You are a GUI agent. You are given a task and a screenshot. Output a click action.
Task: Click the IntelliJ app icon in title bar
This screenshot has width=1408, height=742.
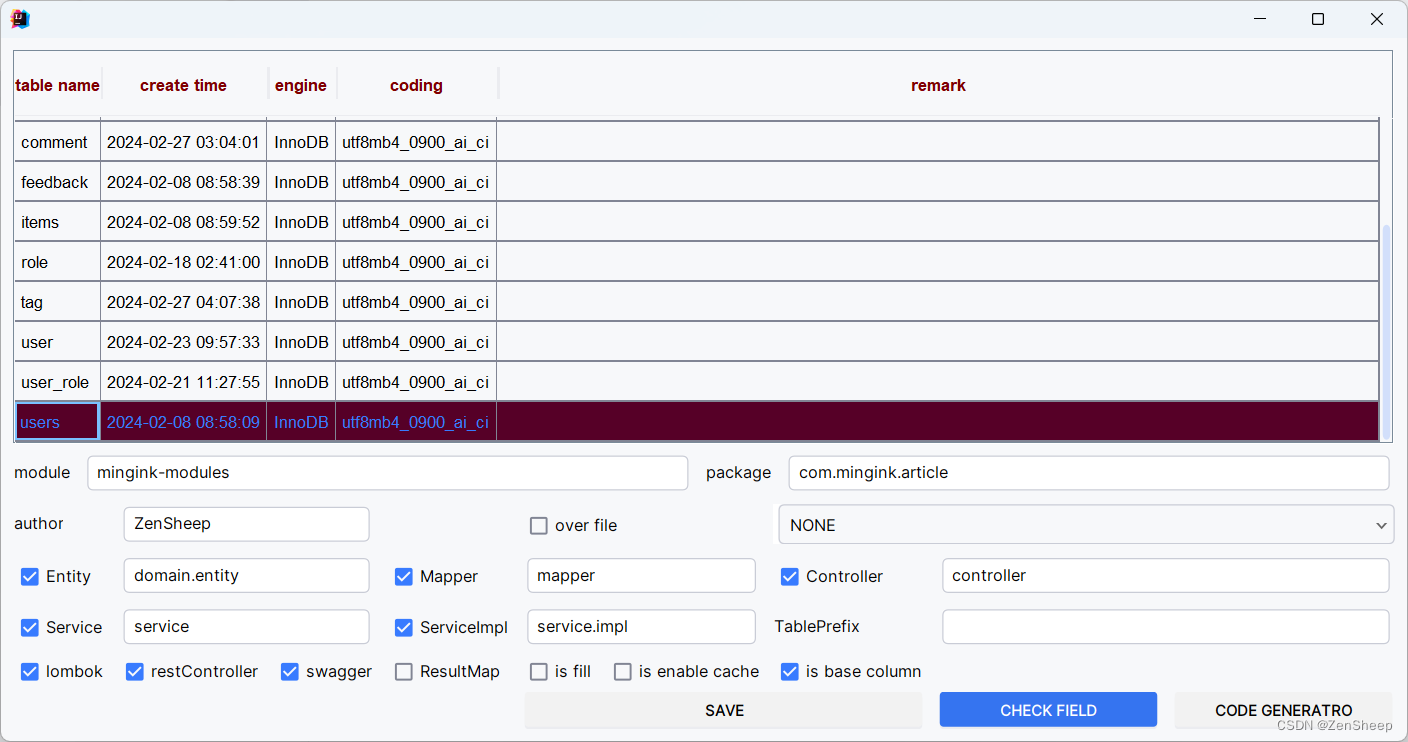coord(20,19)
